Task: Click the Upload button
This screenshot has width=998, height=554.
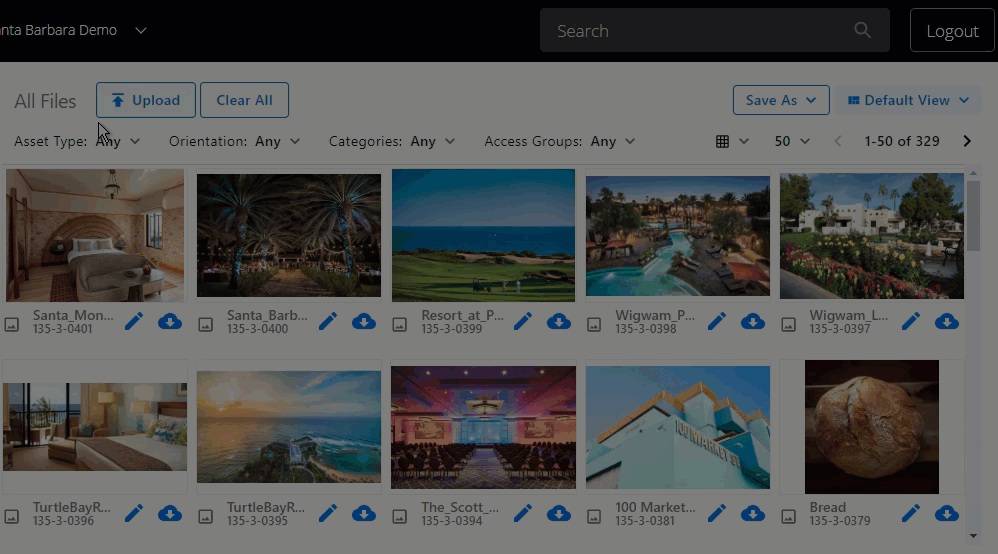Action: point(146,100)
